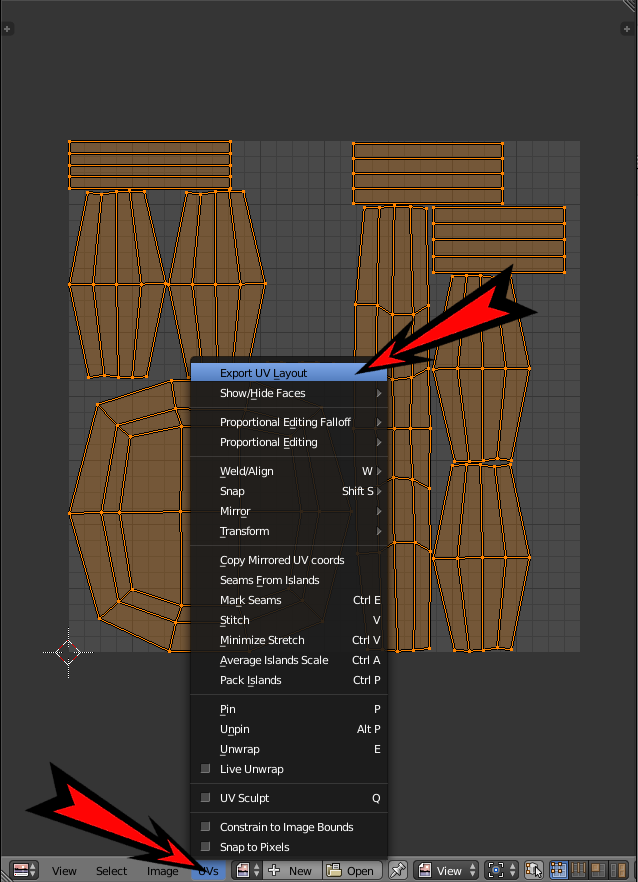The image size is (638, 882).
Task: Toggle UV and mesh selection sync icon
Action: pyautogui.click(x=533, y=870)
